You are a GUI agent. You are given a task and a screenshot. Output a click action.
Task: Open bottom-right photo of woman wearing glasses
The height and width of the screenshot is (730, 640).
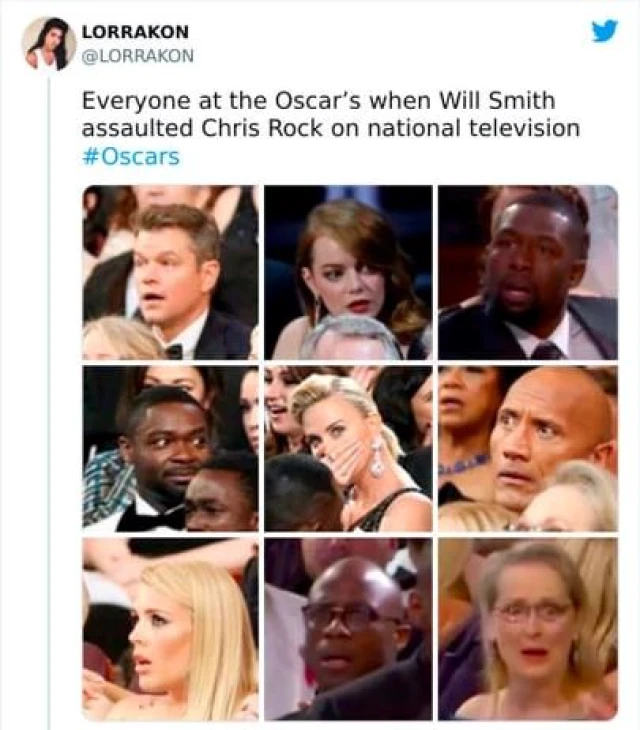[527, 629]
